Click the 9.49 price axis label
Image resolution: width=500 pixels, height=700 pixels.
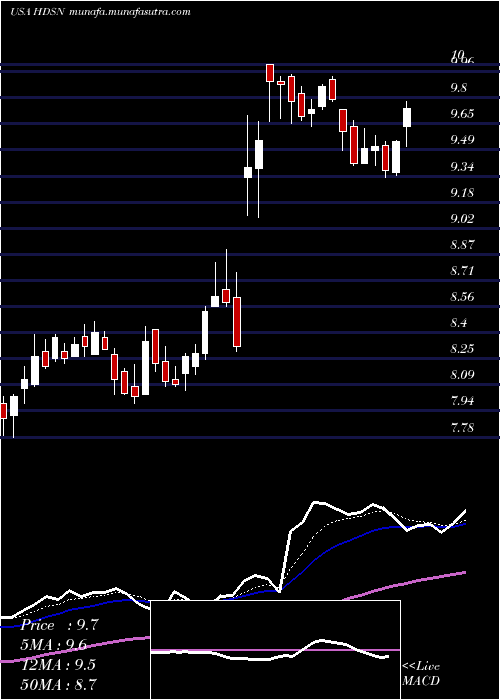(x=462, y=140)
